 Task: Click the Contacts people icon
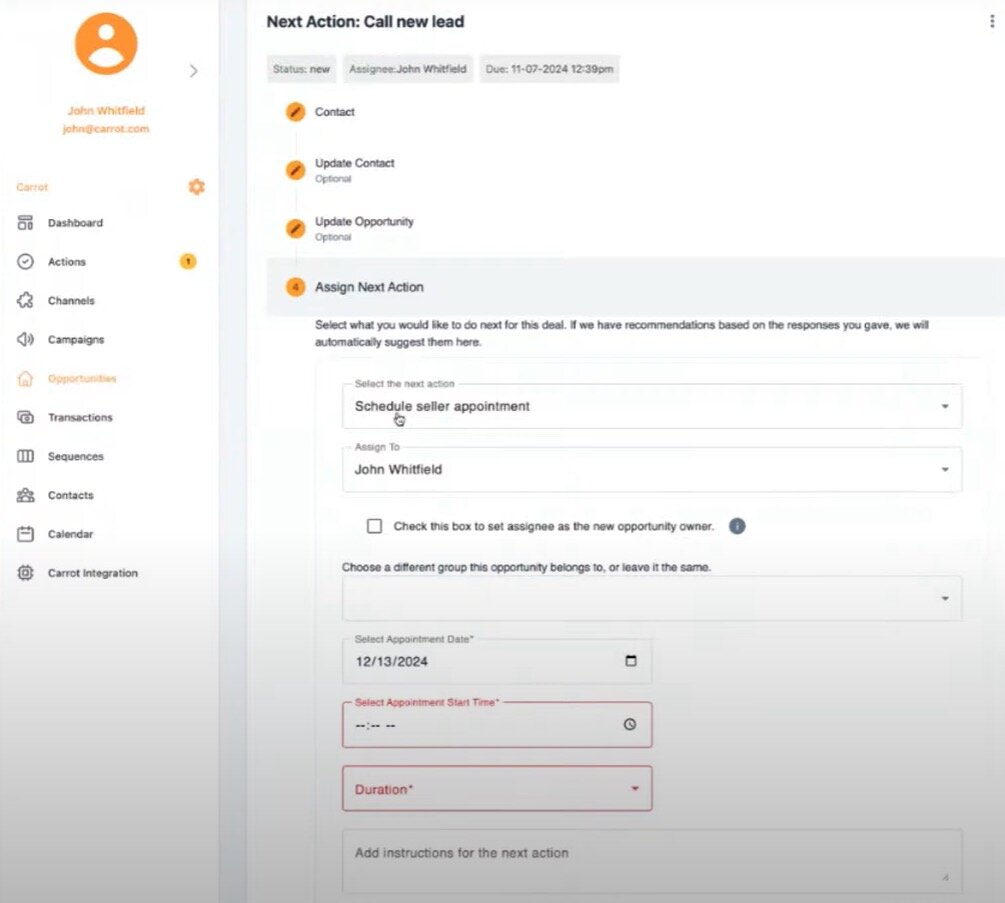pos(25,495)
